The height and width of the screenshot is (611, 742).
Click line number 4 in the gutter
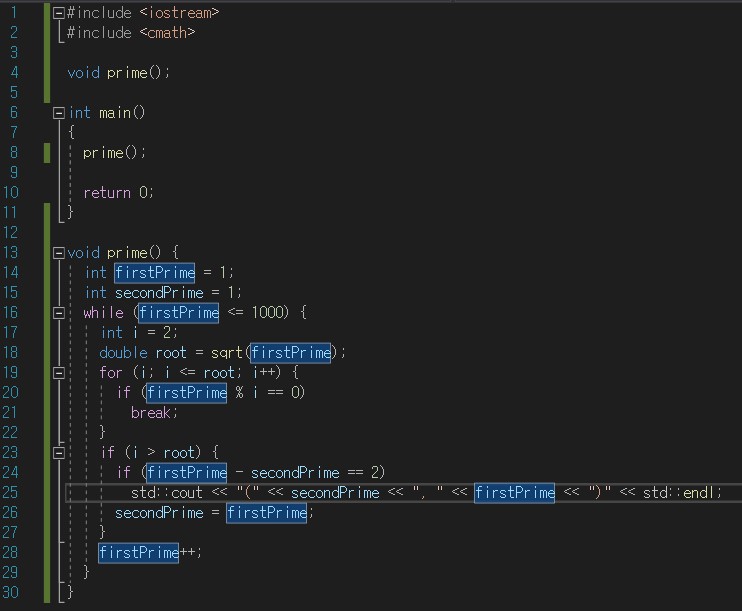click(14, 72)
